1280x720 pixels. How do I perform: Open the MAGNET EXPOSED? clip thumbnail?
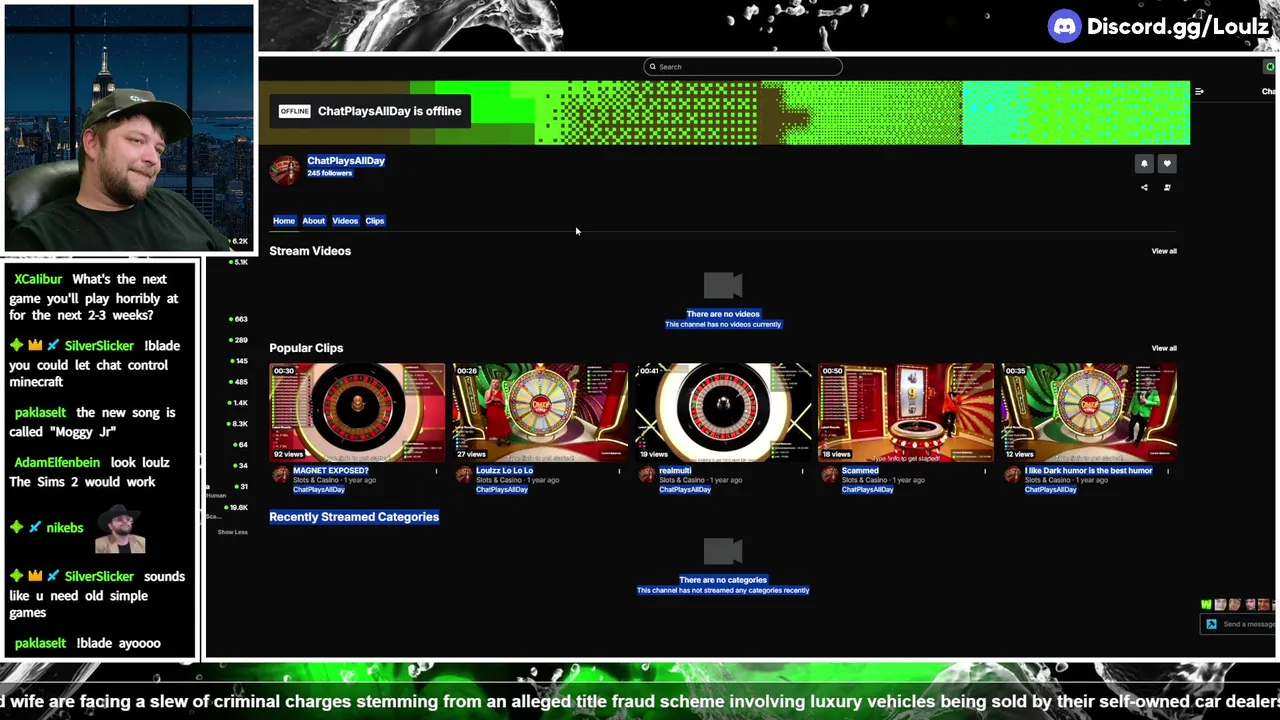(x=357, y=412)
